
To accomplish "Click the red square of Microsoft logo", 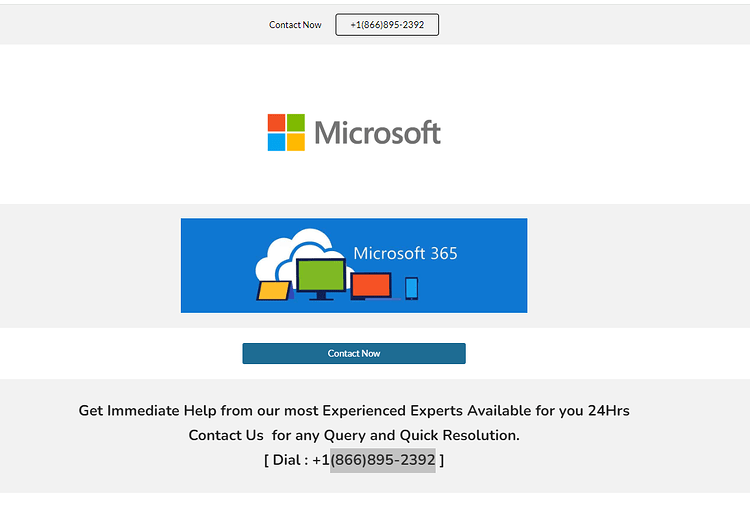I will [276, 122].
